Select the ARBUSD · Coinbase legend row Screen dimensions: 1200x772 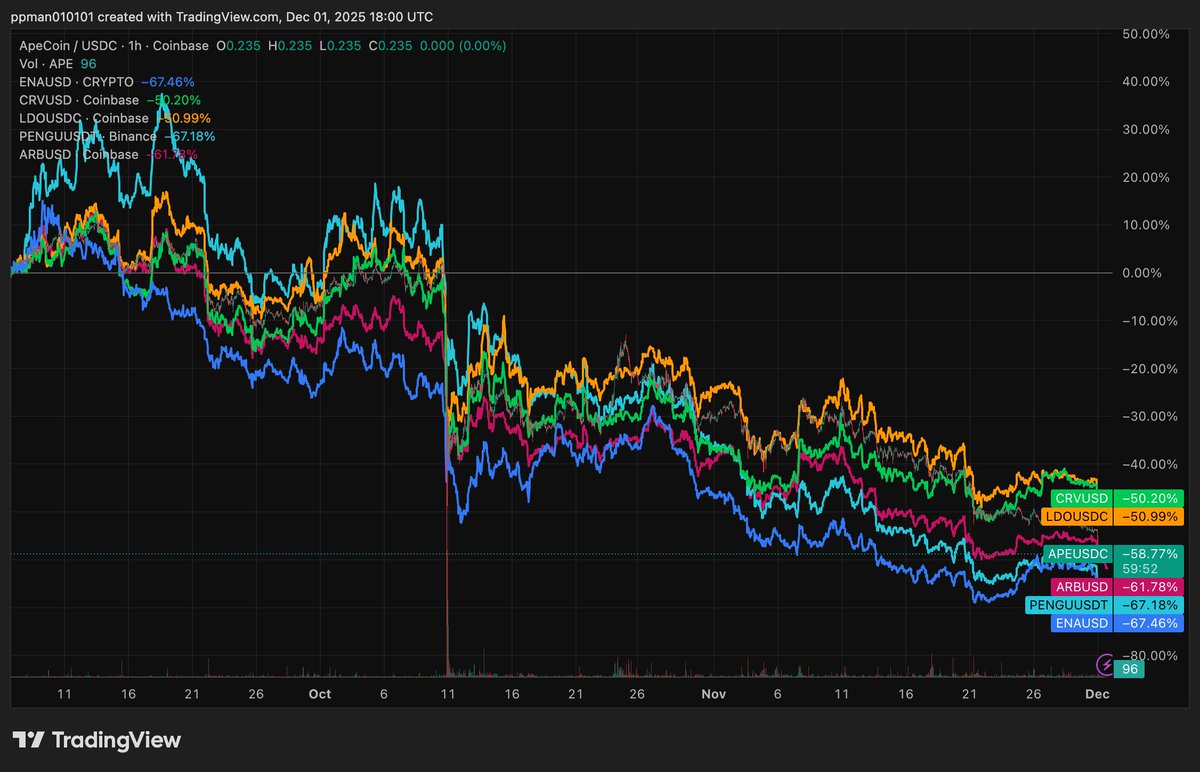tap(109, 154)
